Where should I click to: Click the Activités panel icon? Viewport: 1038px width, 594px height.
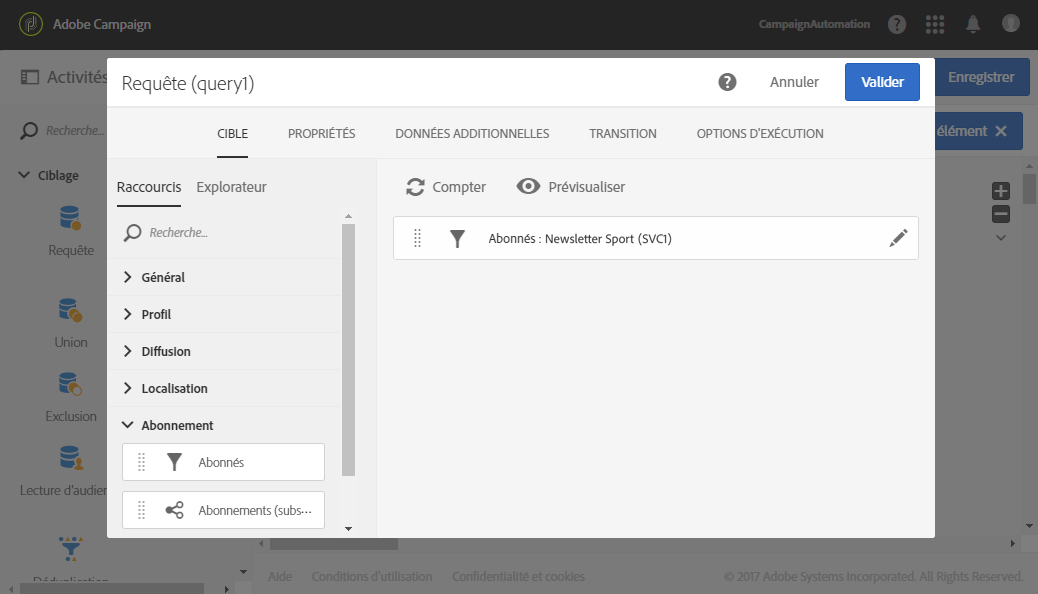click(x=30, y=77)
